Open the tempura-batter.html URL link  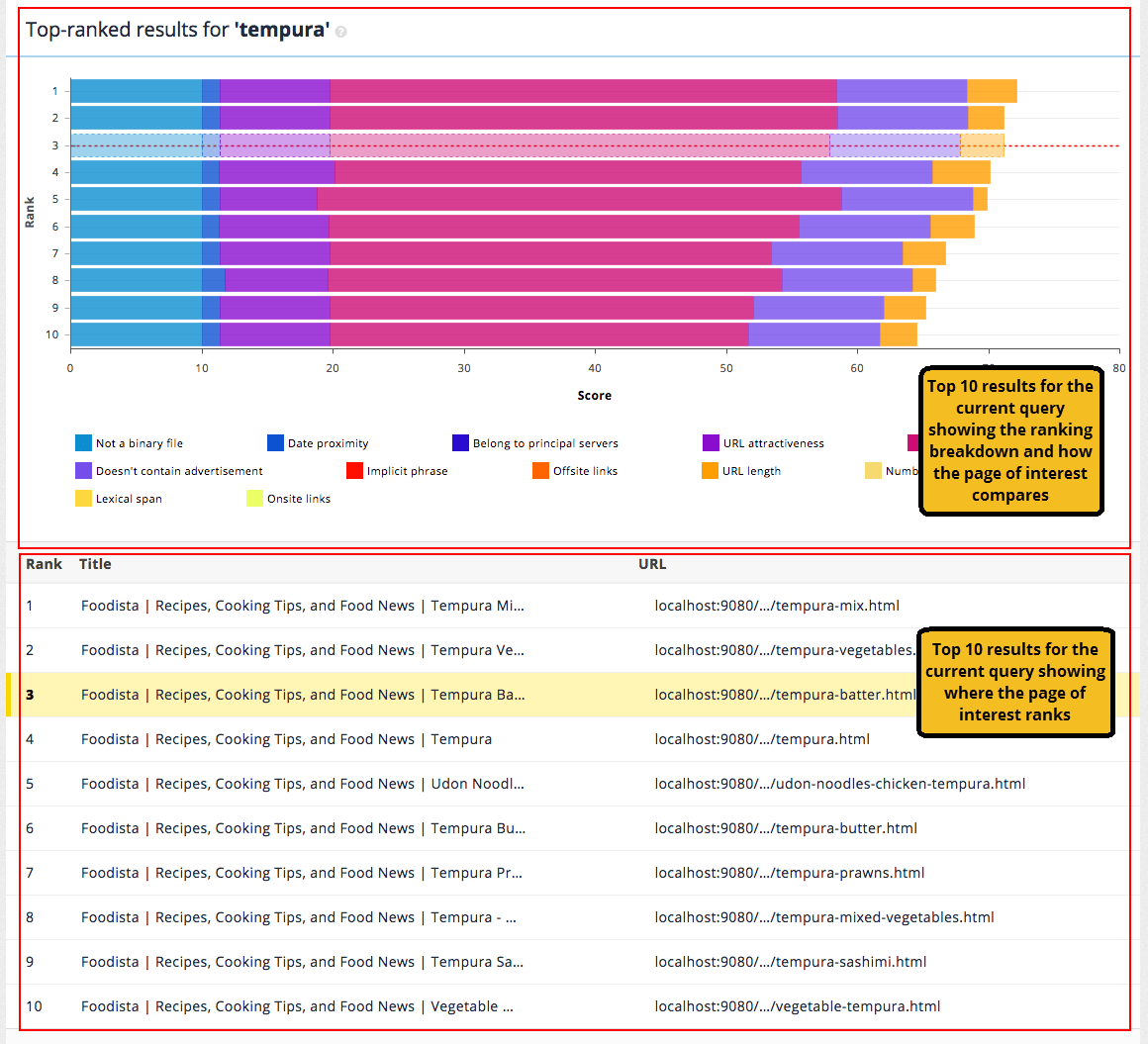coord(787,694)
